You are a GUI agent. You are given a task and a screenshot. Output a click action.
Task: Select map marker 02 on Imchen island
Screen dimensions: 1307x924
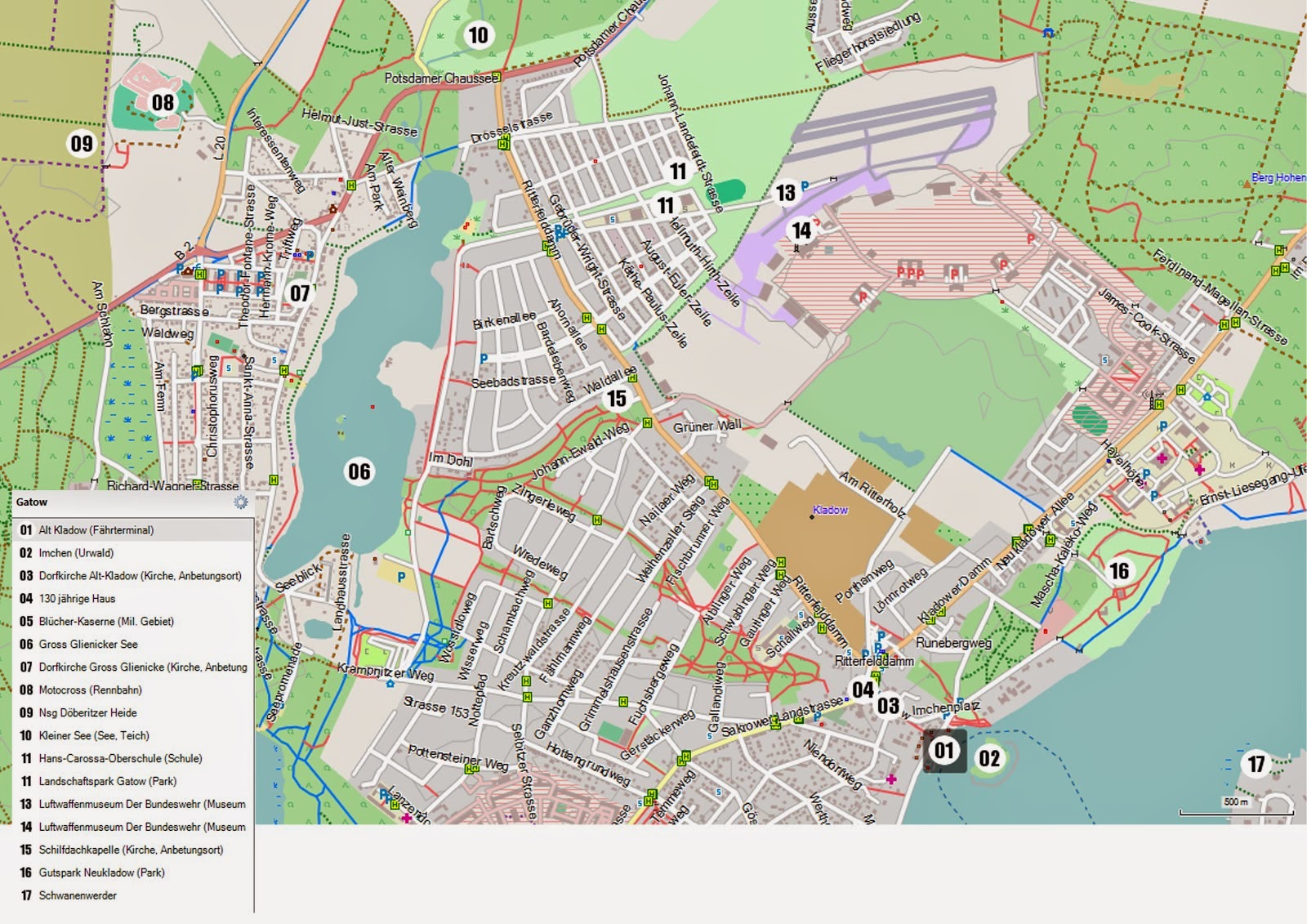pyautogui.click(x=989, y=759)
